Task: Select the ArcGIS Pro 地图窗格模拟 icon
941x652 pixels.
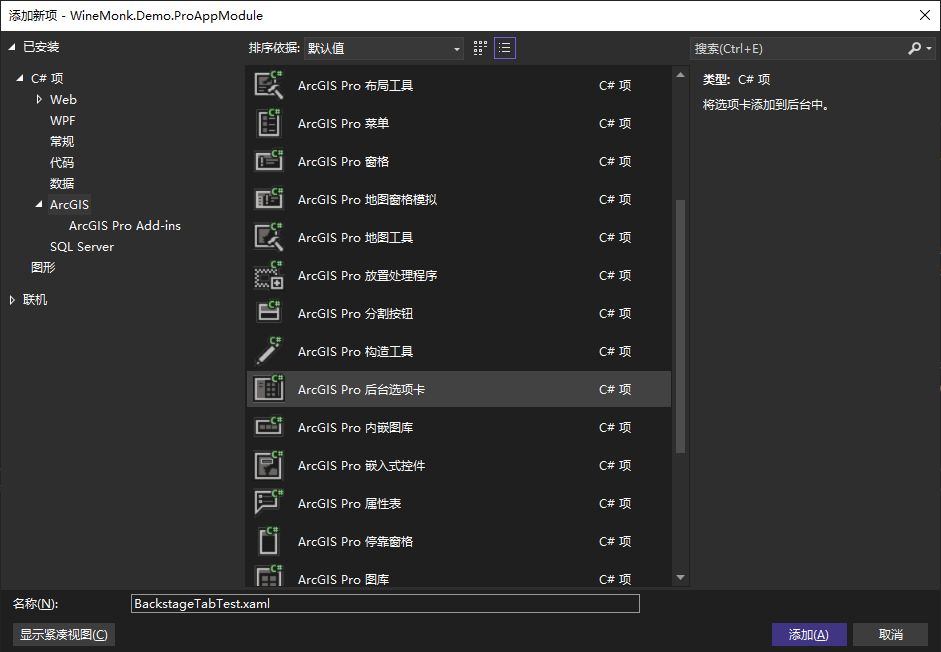Action: point(268,199)
